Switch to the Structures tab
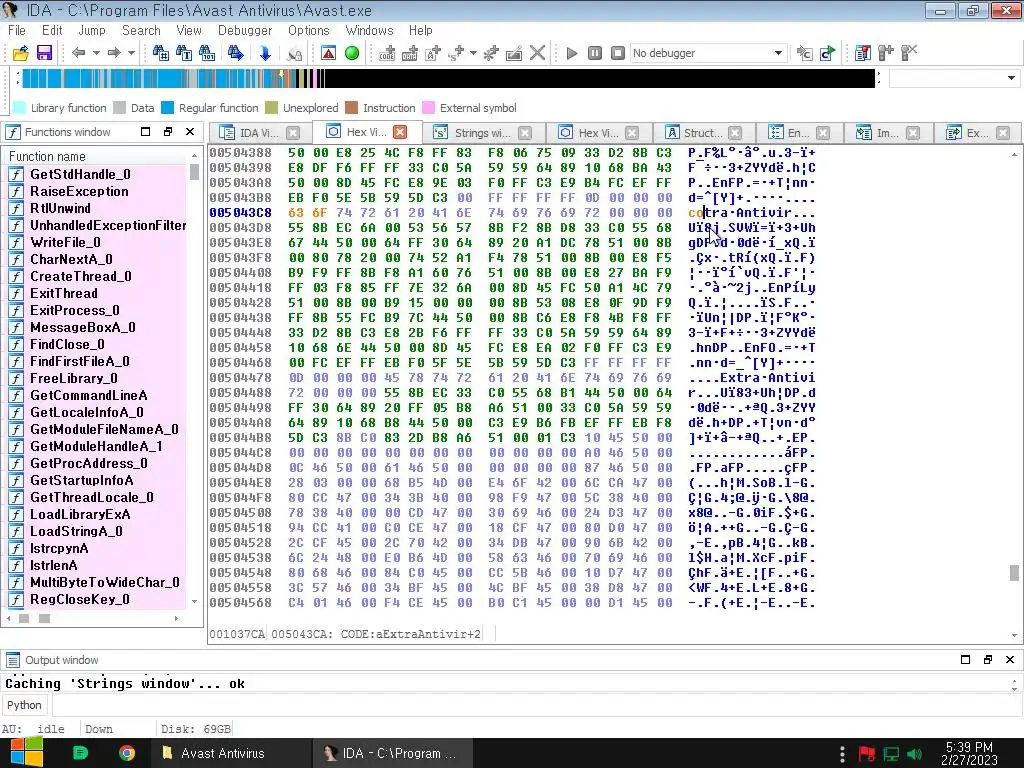The image size is (1024, 768). click(x=702, y=133)
